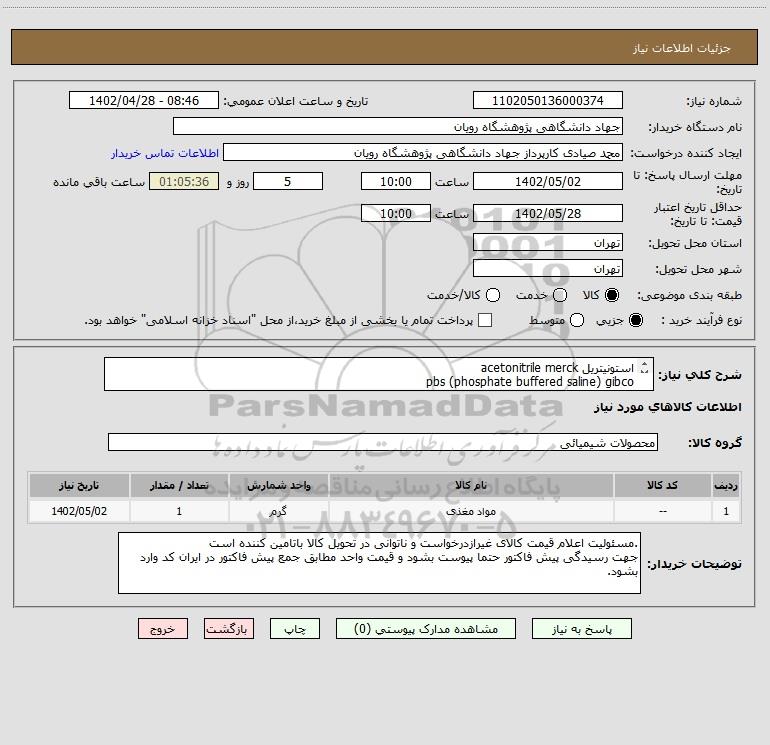
Task: Click the response deadline hour 10:00 field
Action: pyautogui.click(x=396, y=181)
